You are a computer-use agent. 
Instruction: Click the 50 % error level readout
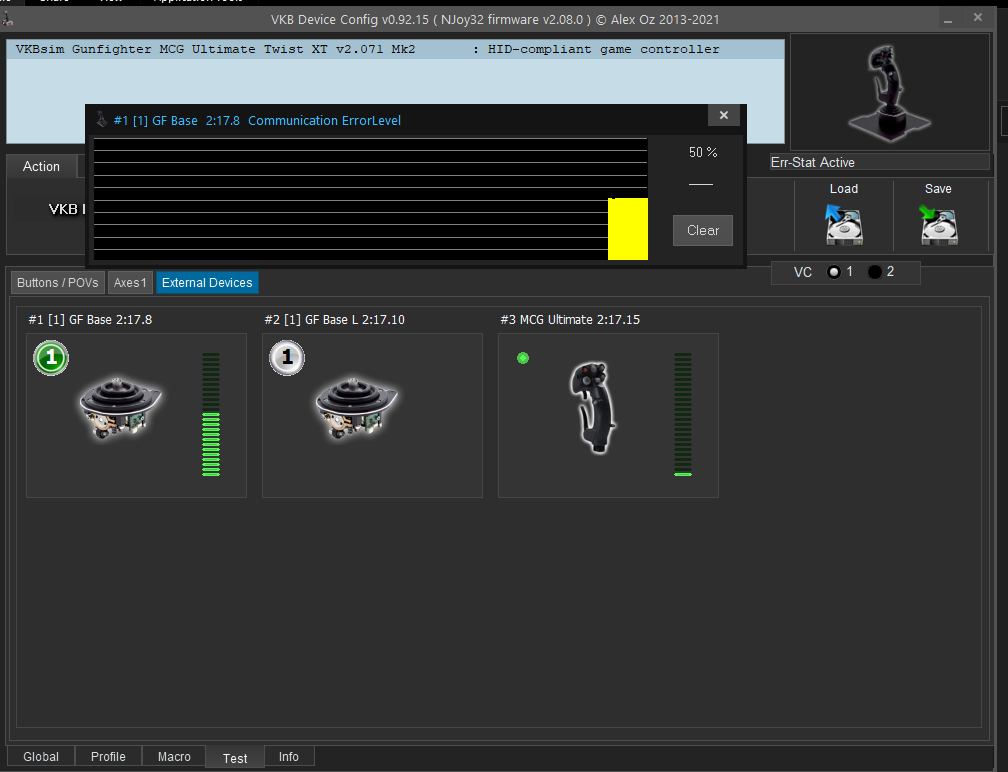click(703, 152)
